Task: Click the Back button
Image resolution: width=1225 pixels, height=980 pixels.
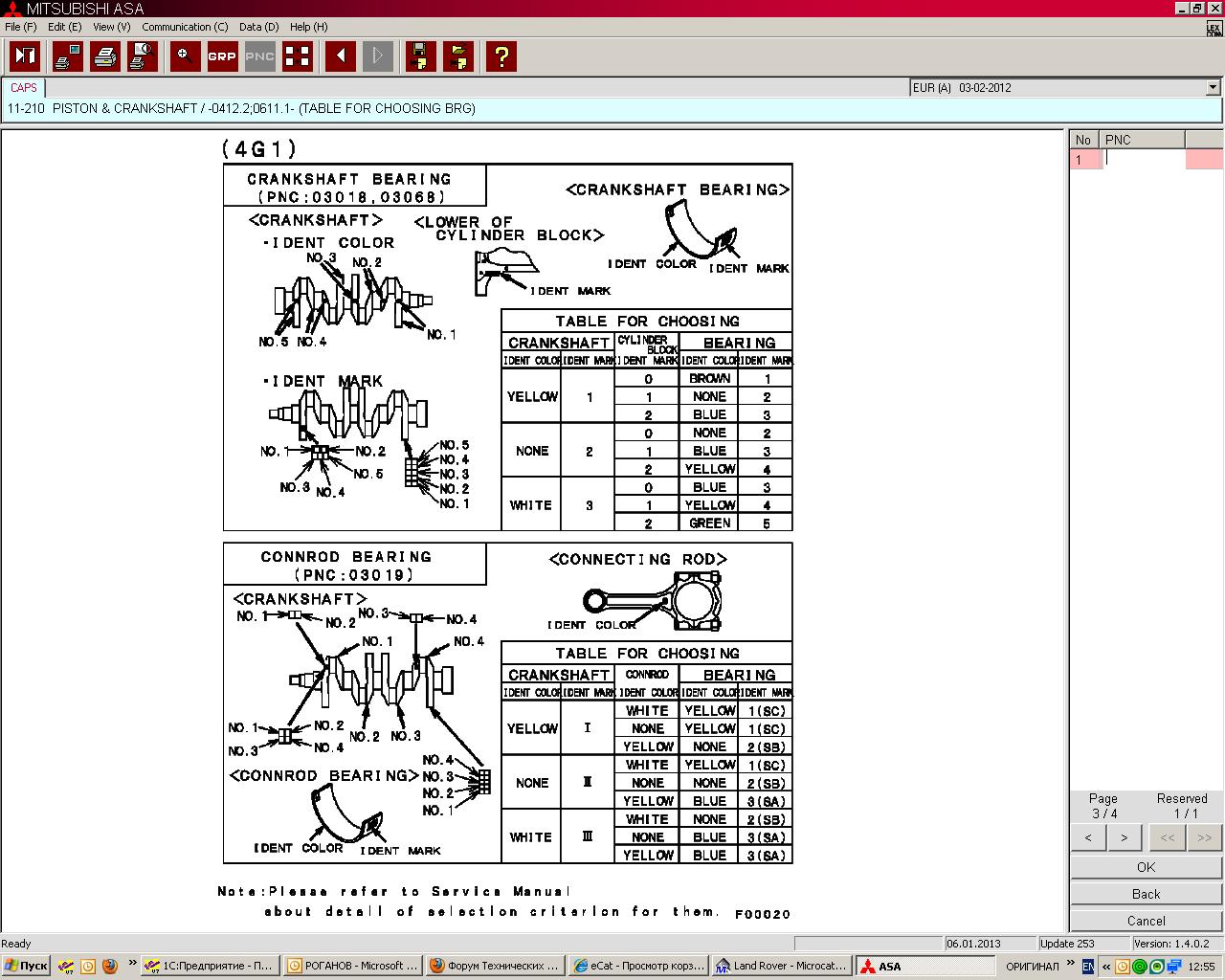Action: click(1146, 894)
